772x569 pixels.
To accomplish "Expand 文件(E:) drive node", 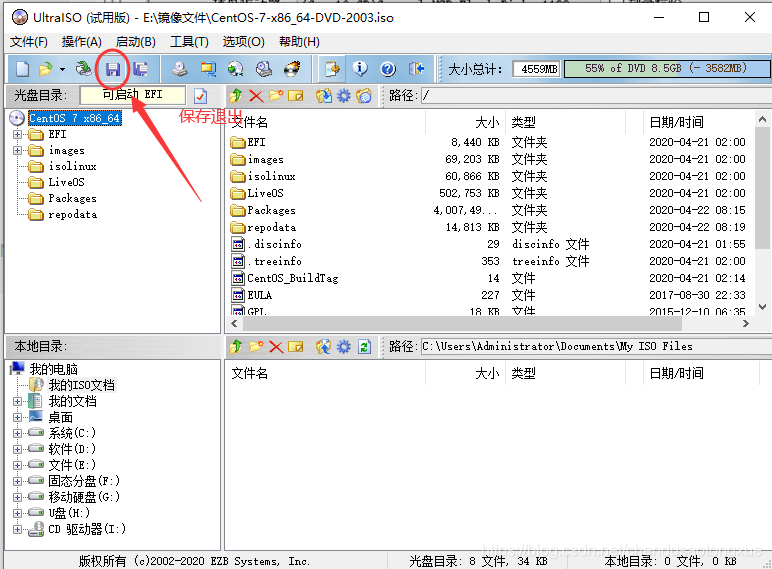I will pyautogui.click(x=17, y=466).
